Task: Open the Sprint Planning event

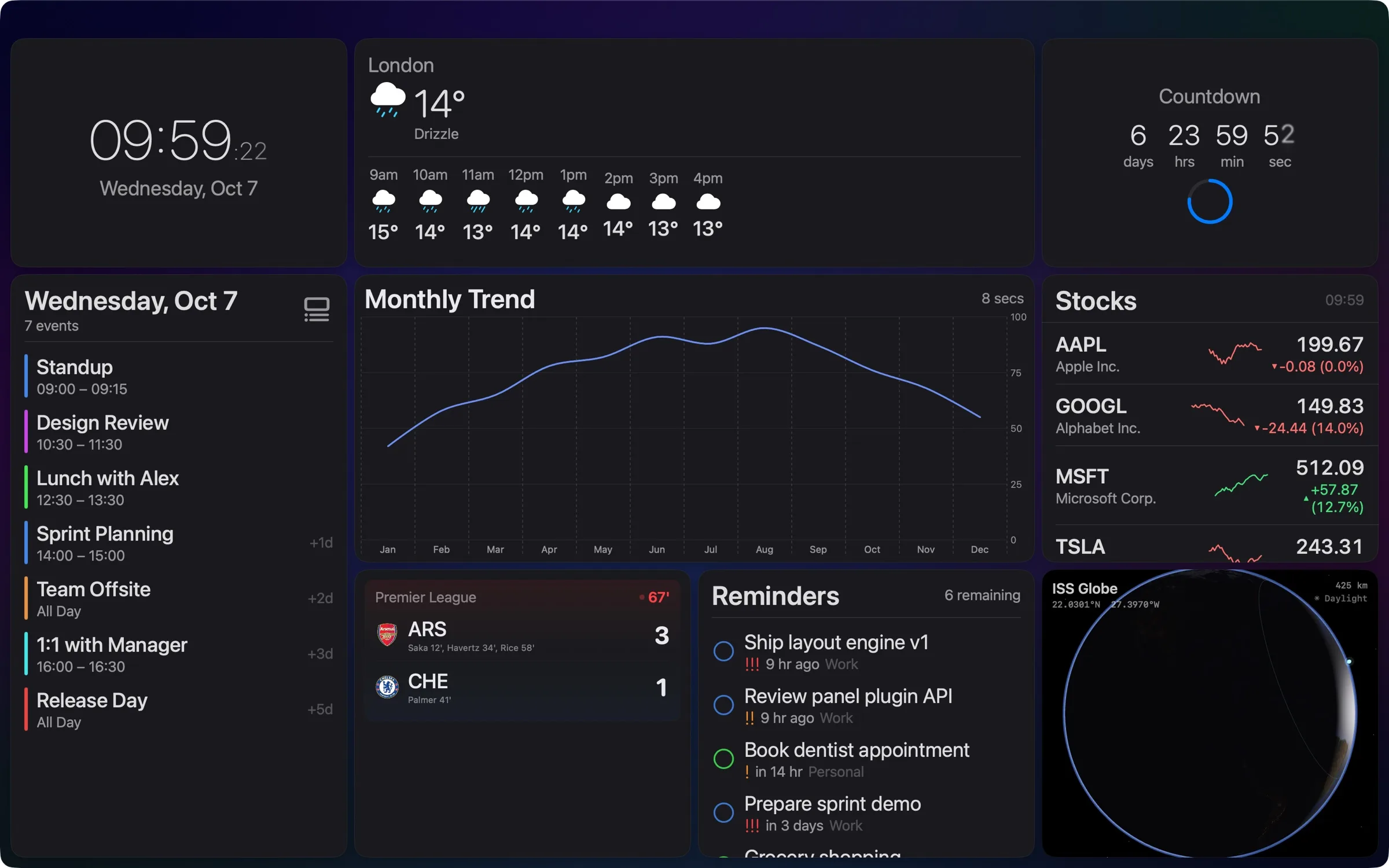Action: point(179,543)
